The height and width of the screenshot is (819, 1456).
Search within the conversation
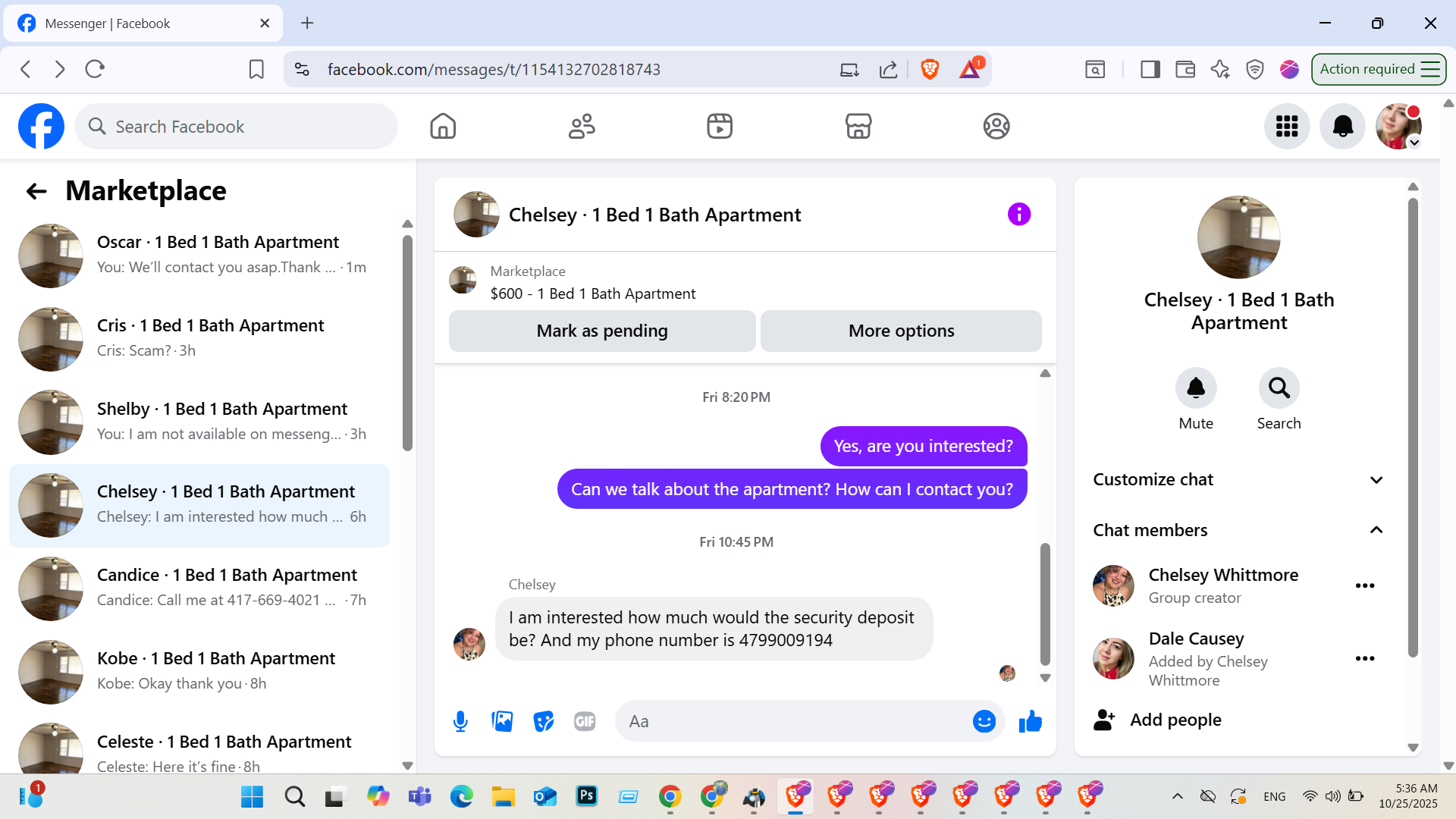pyautogui.click(x=1279, y=388)
